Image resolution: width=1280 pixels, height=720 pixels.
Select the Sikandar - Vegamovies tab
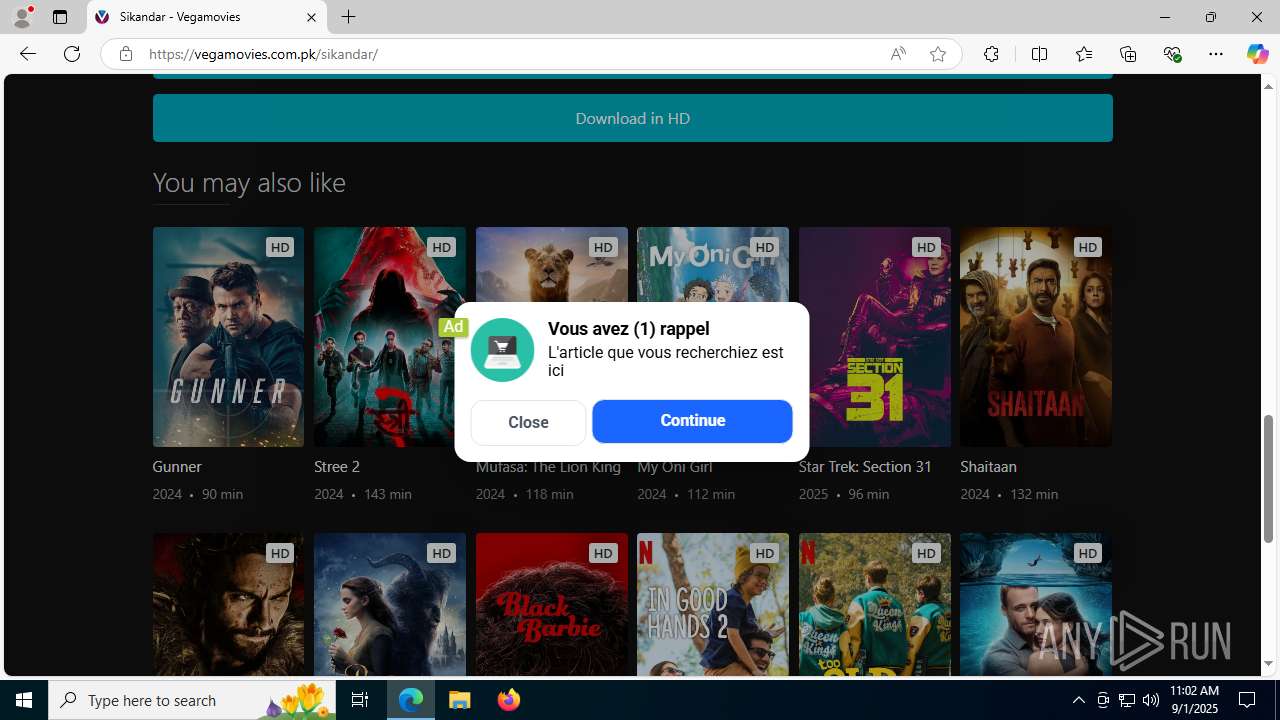(207, 17)
